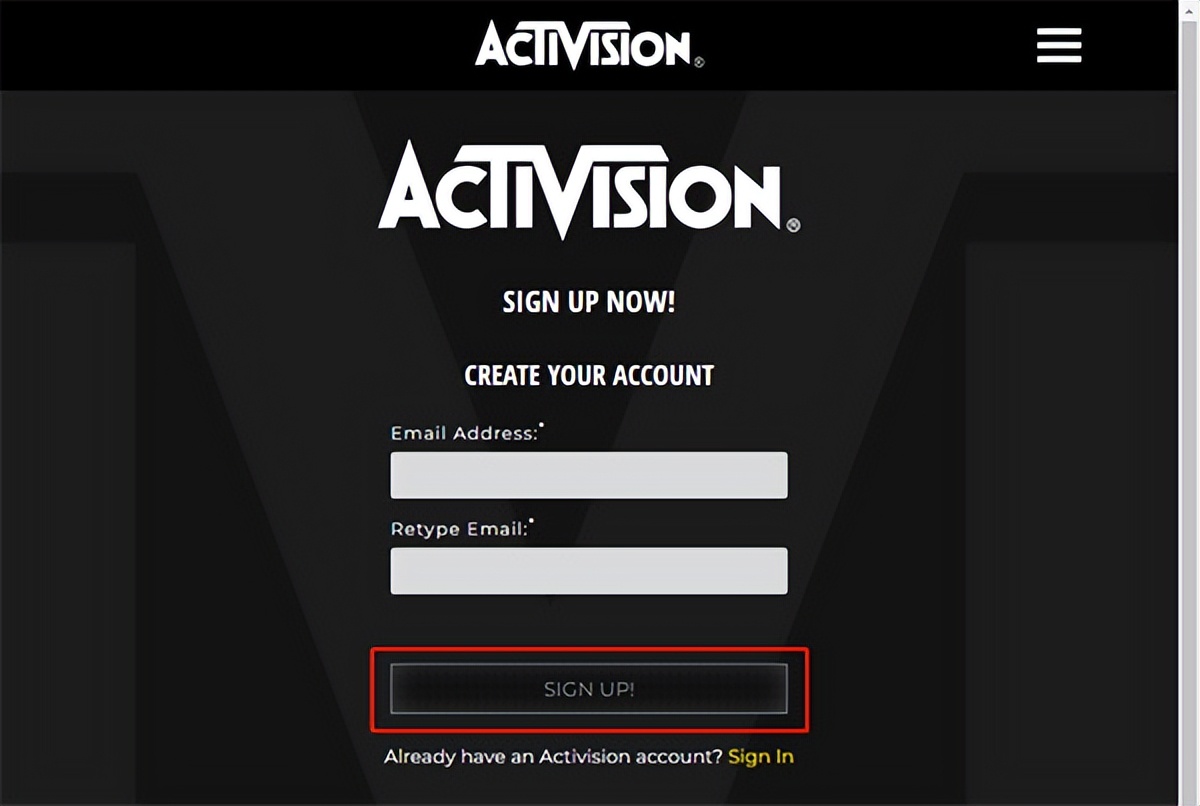Click the CREATE YOUR ACCOUNT heading

589,376
